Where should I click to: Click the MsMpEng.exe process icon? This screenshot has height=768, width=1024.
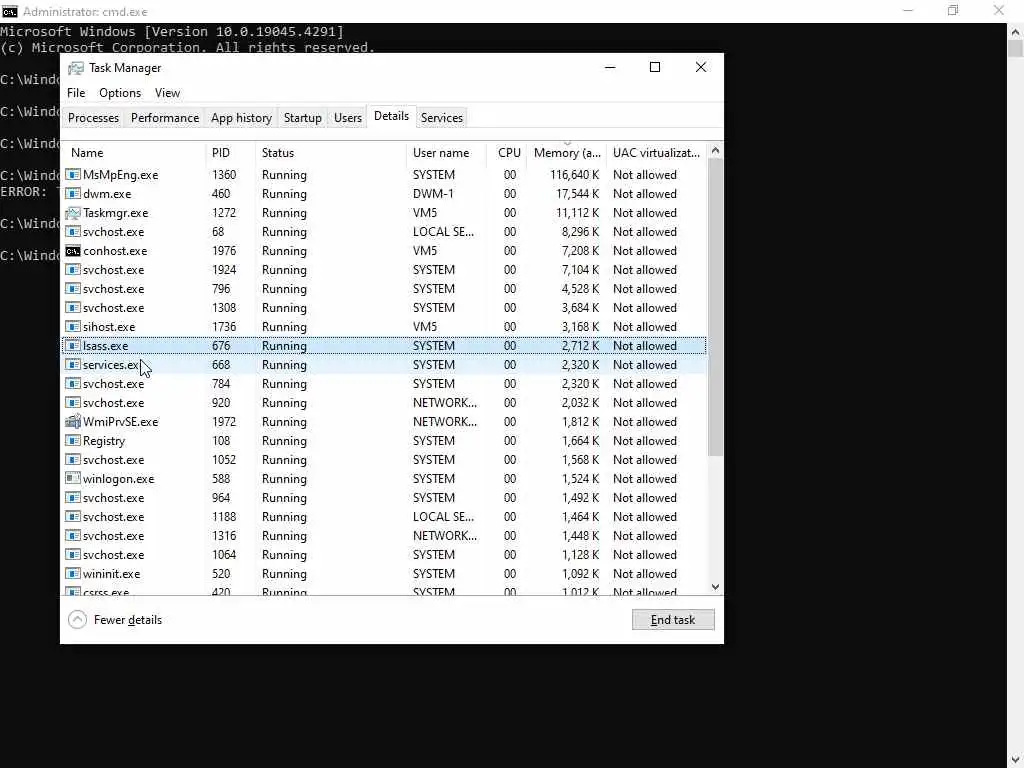point(73,175)
